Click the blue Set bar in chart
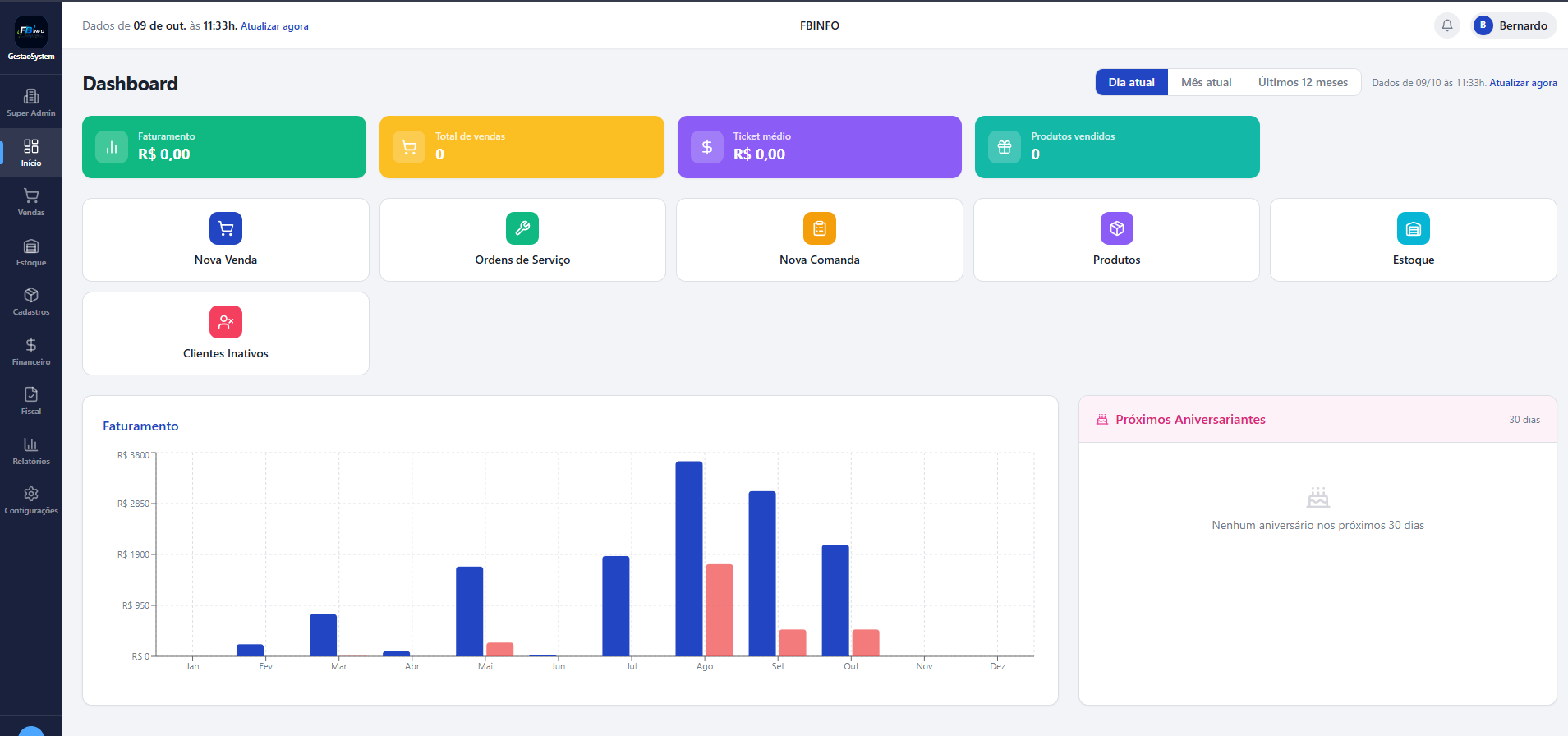The height and width of the screenshot is (736, 1568). [x=762, y=573]
